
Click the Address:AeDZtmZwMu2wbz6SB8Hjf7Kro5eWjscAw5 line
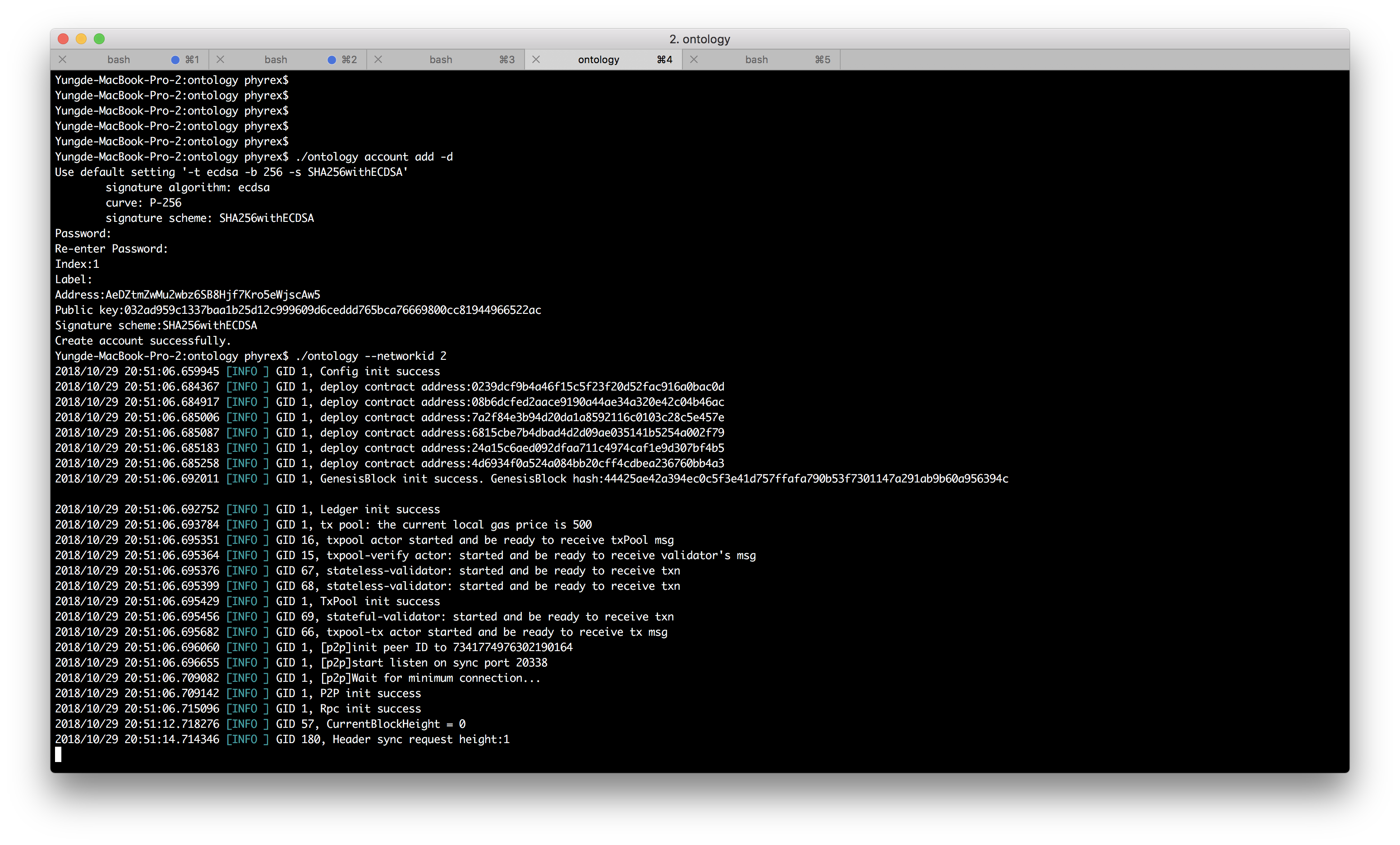tap(188, 295)
